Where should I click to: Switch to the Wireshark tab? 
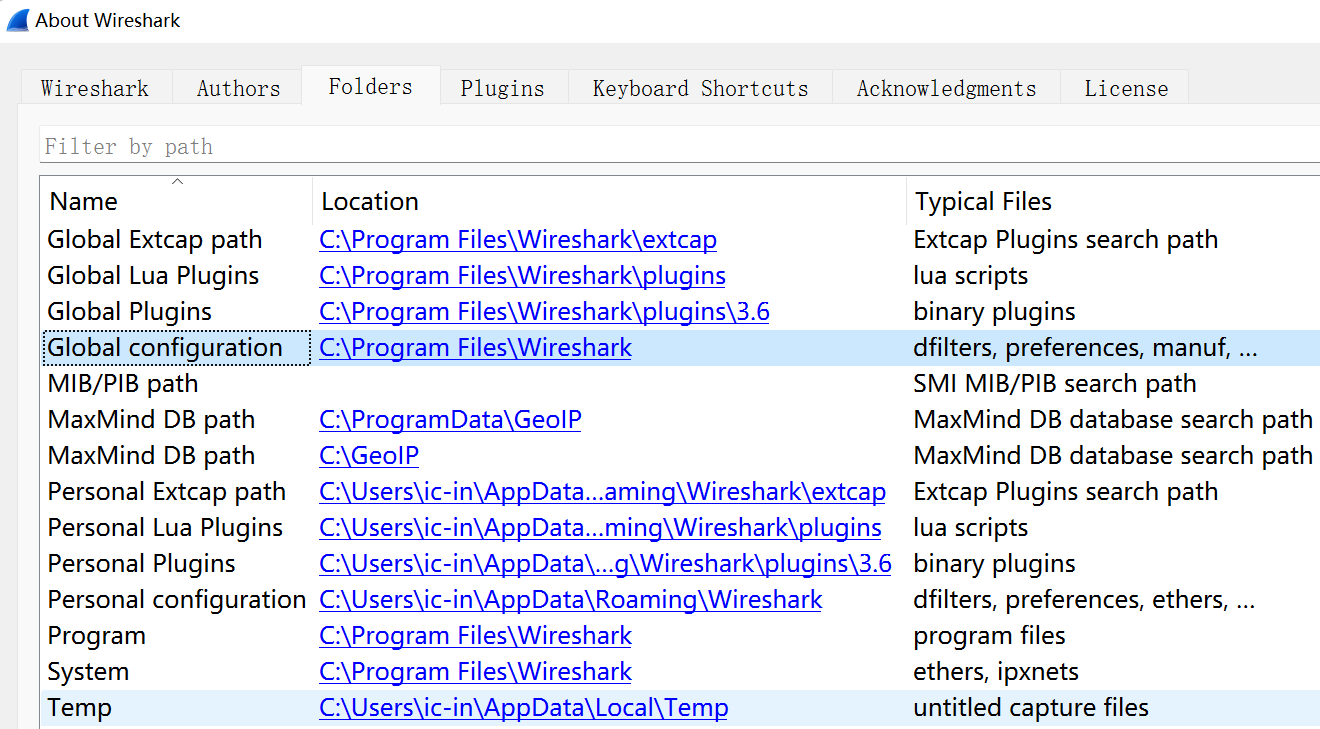(95, 88)
